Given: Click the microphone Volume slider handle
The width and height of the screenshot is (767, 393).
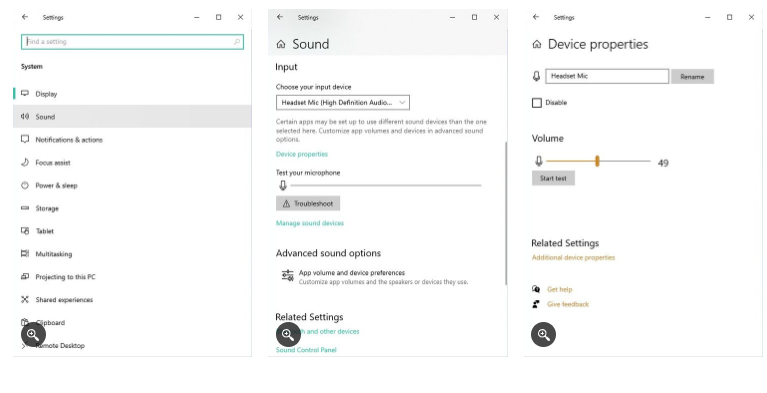Looking at the screenshot, I should [597, 161].
